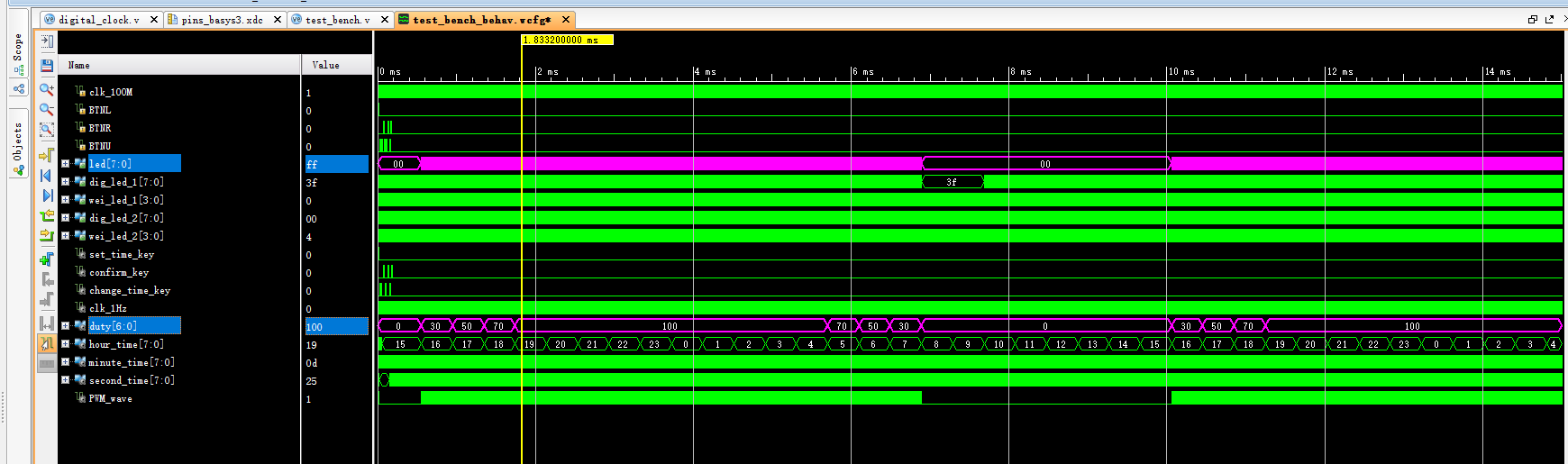
Task: Click the yellow cursor time label 1.833200000 ms
Action: tap(567, 40)
